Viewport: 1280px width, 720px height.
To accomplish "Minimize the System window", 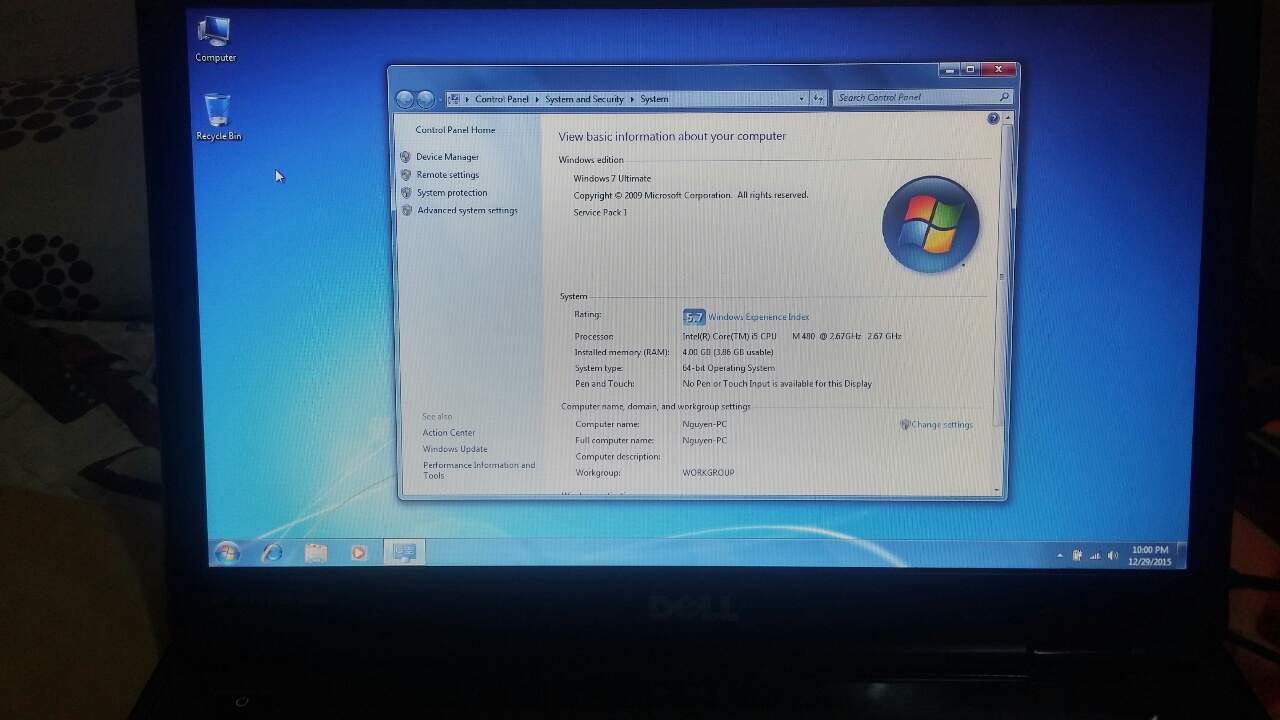I will 949,70.
